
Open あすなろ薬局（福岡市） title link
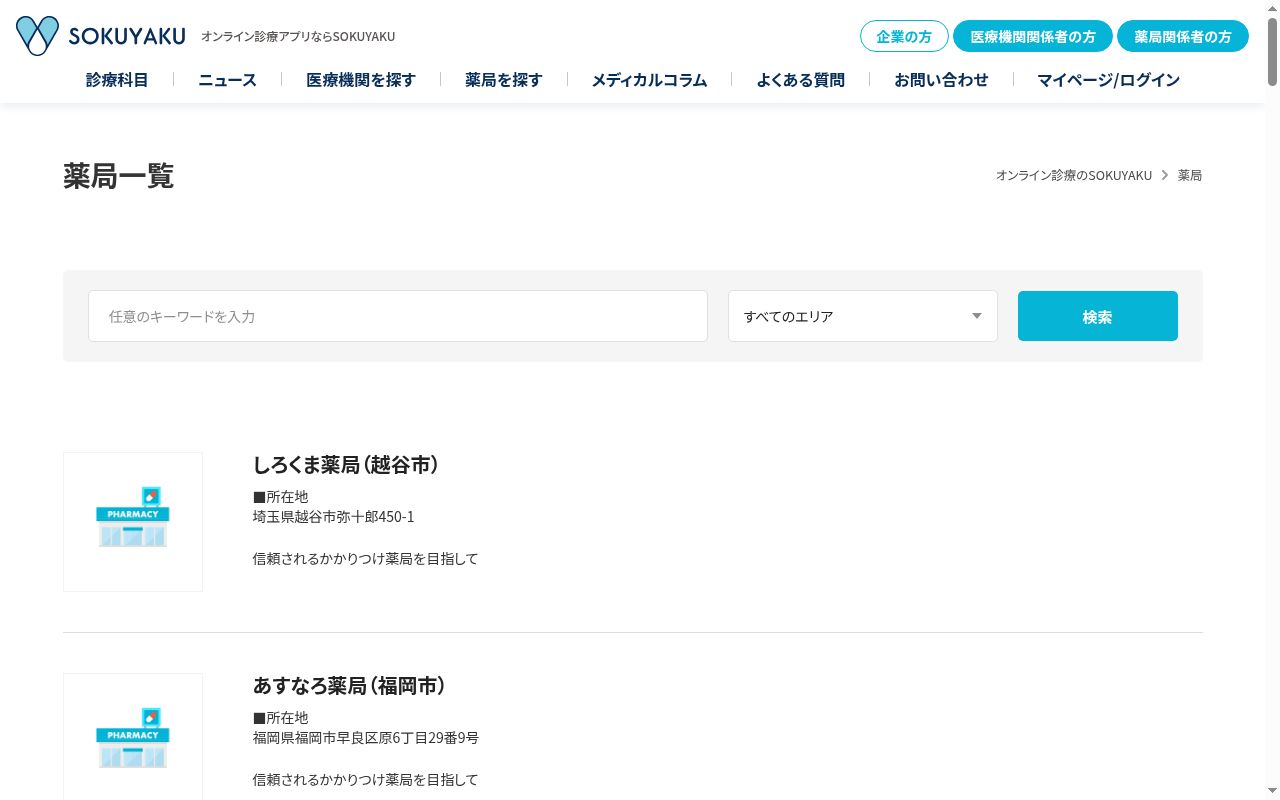[x=349, y=686]
